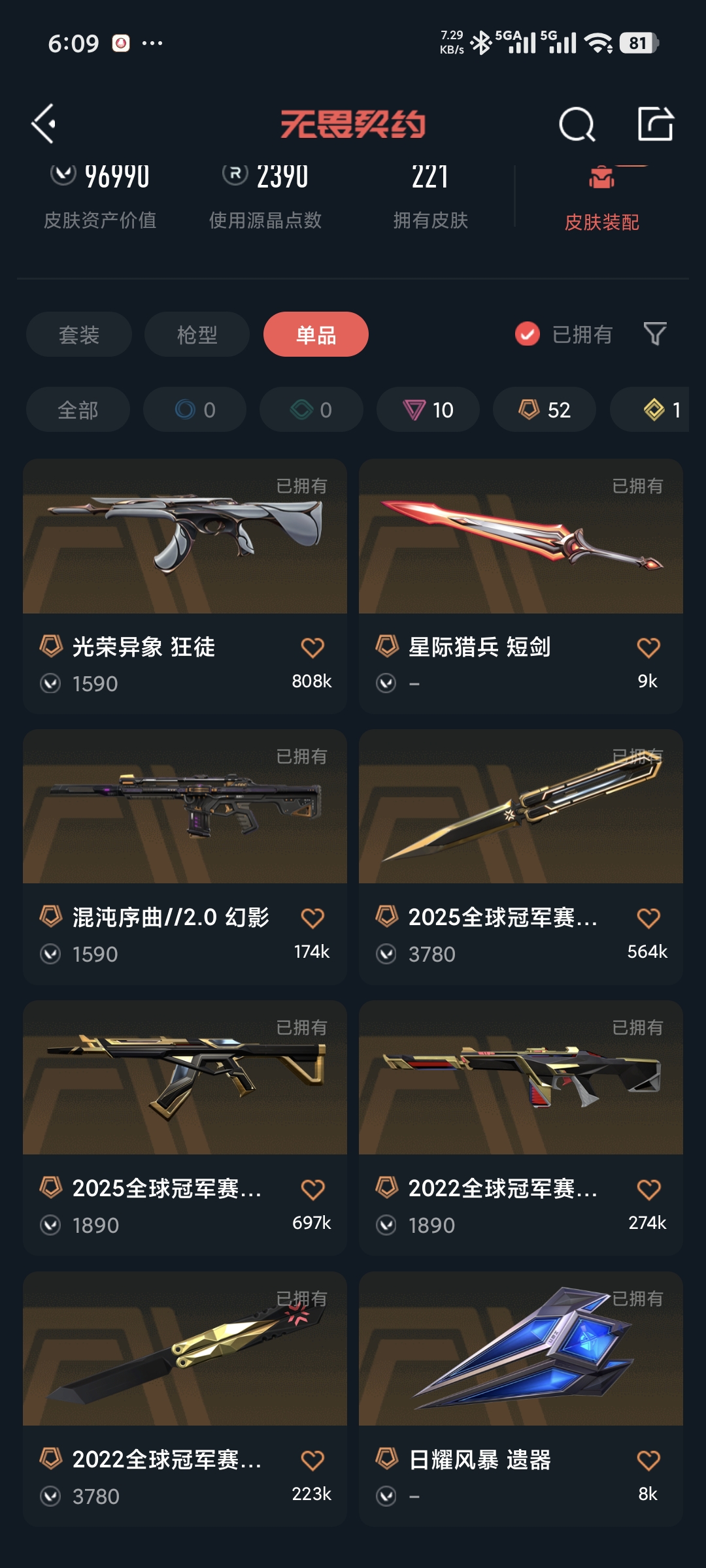The width and height of the screenshot is (706, 1568).
Task: Filter by purple tier with 10 skins
Action: click(x=428, y=410)
